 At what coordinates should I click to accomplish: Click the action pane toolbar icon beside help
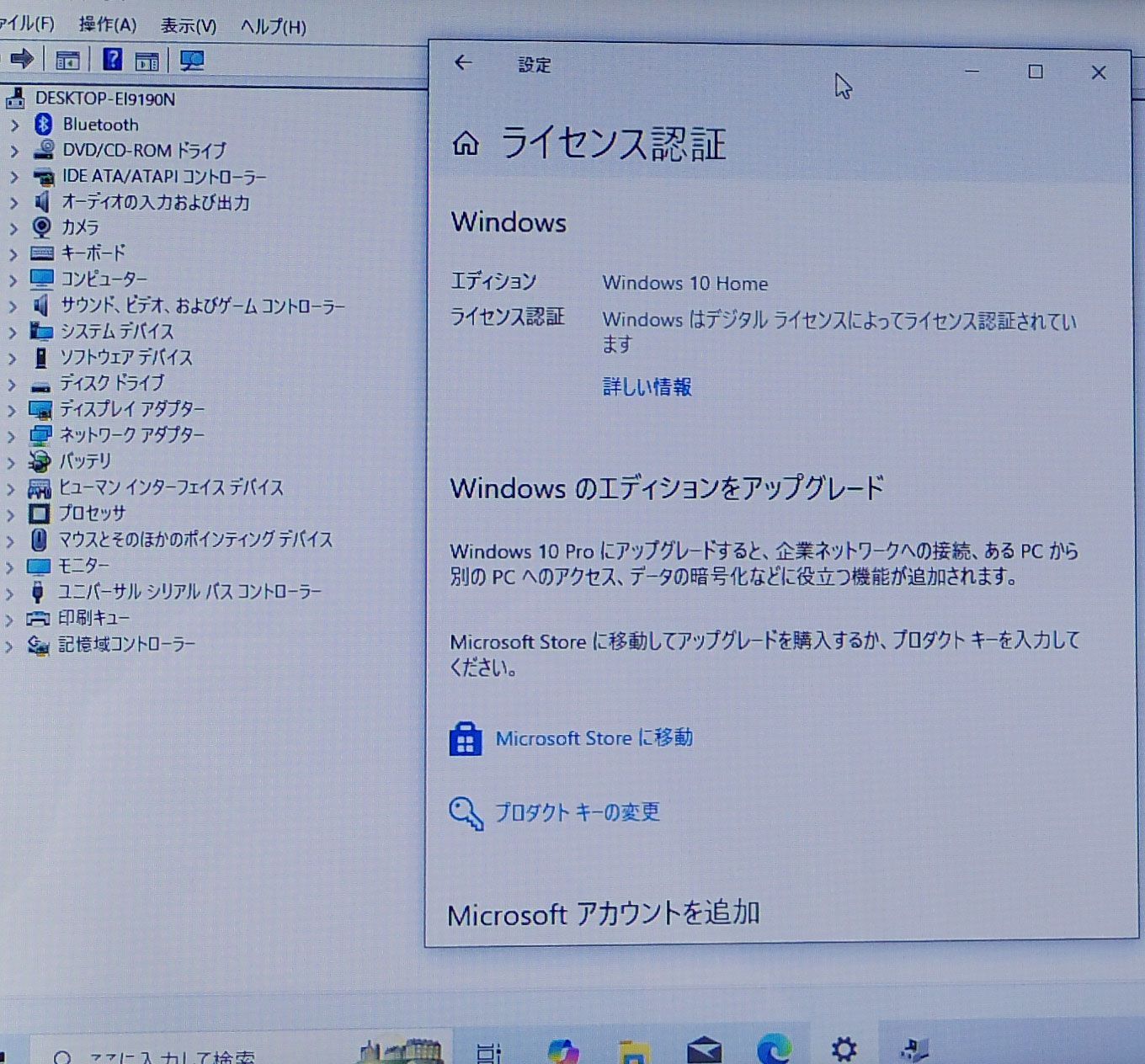point(146,60)
